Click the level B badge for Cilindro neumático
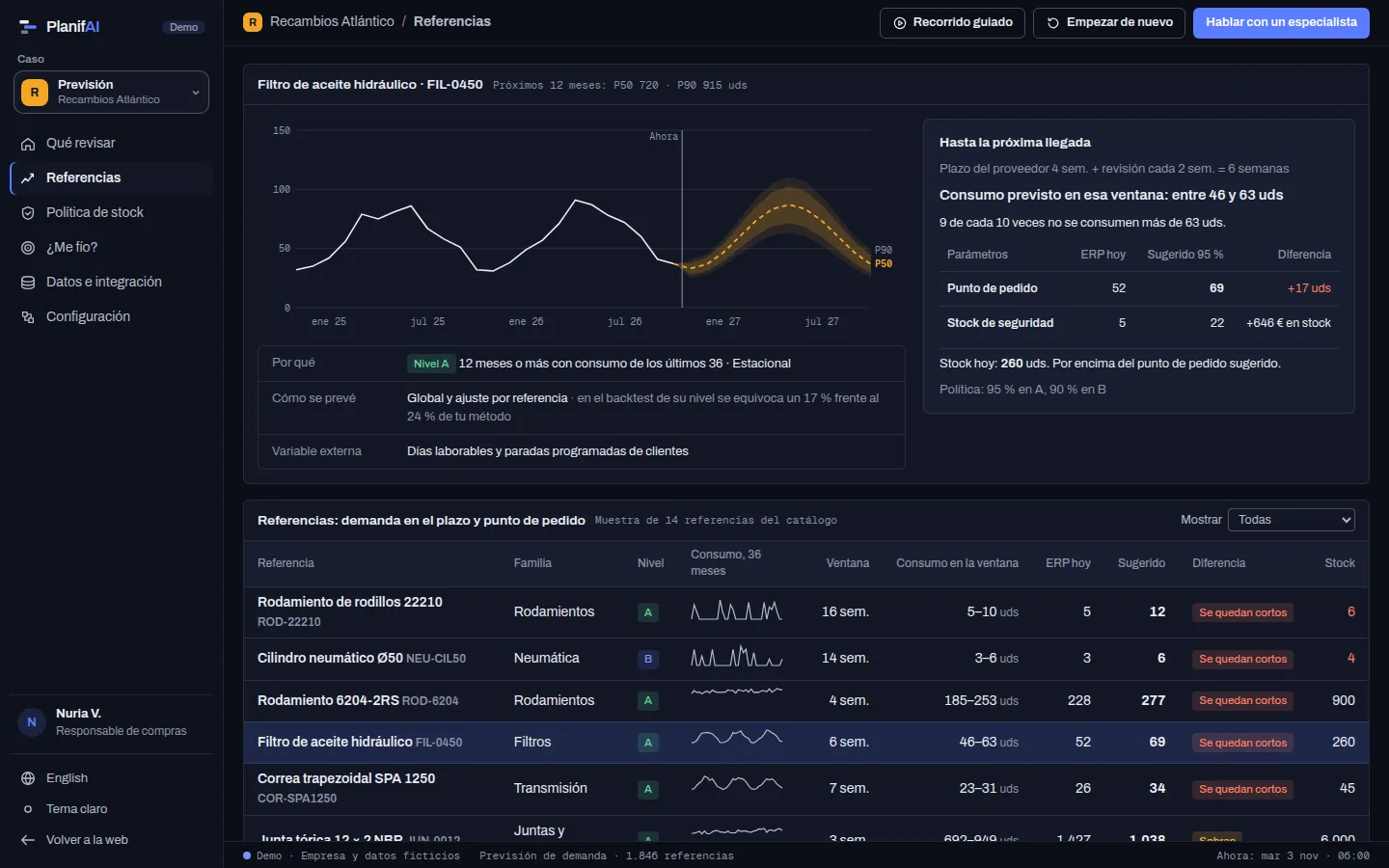Viewport: 1389px width, 868px height. 648,660
